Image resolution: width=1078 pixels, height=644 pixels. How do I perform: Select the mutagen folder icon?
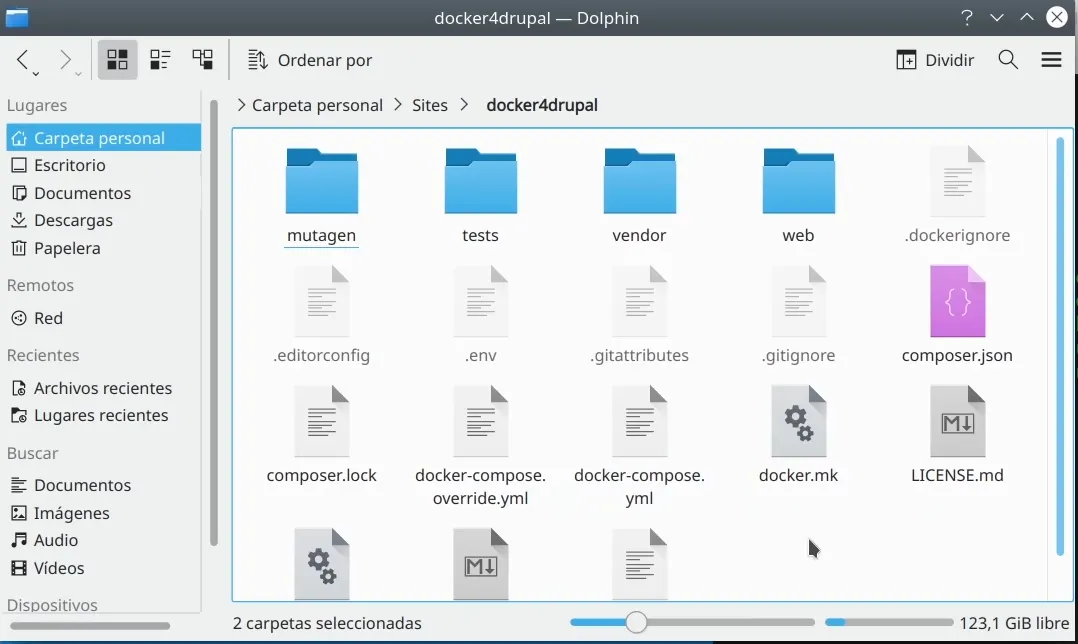(x=322, y=181)
